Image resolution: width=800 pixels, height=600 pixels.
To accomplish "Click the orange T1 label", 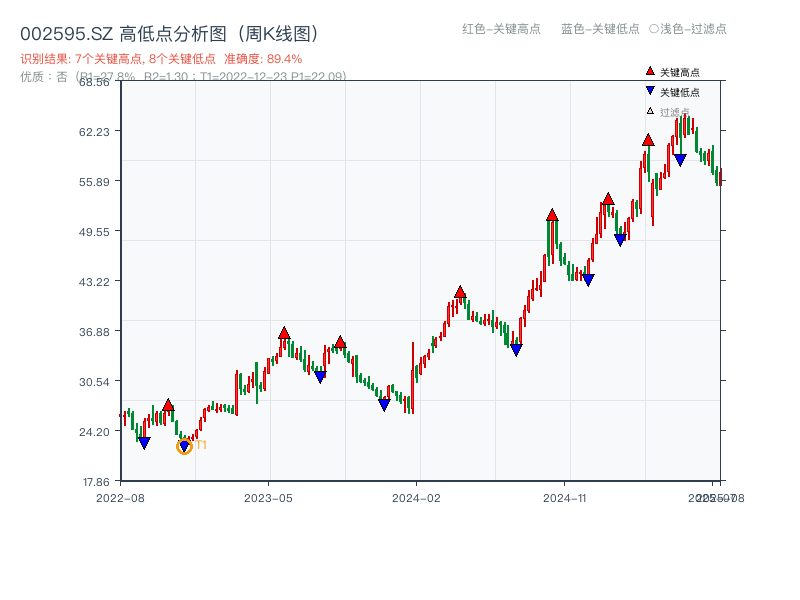I will coord(201,445).
